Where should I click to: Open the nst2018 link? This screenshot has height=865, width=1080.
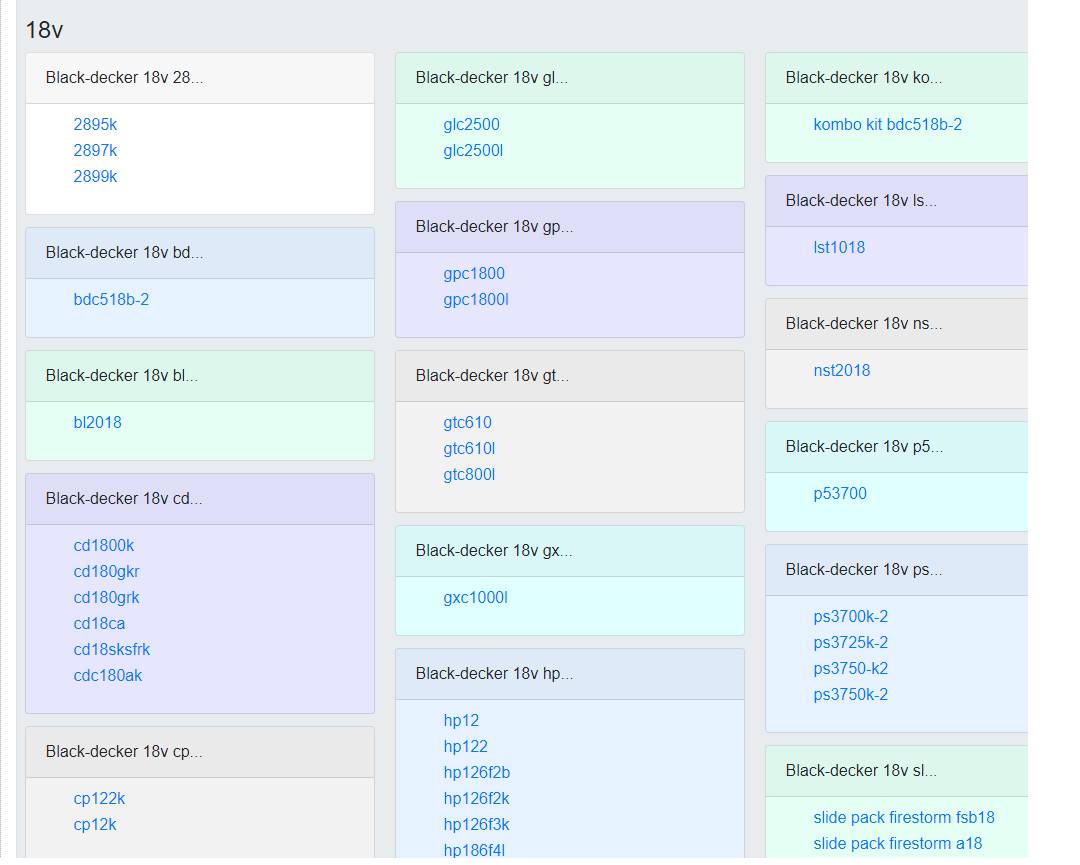[842, 371]
